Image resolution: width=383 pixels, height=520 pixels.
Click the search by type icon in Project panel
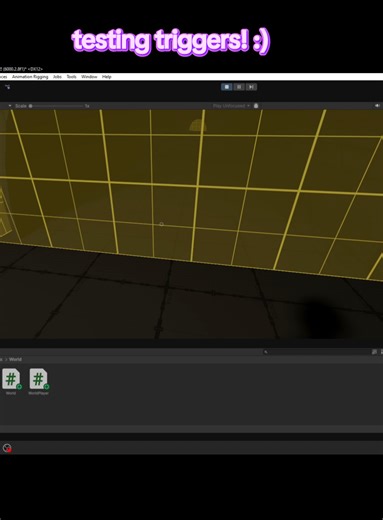374,352
